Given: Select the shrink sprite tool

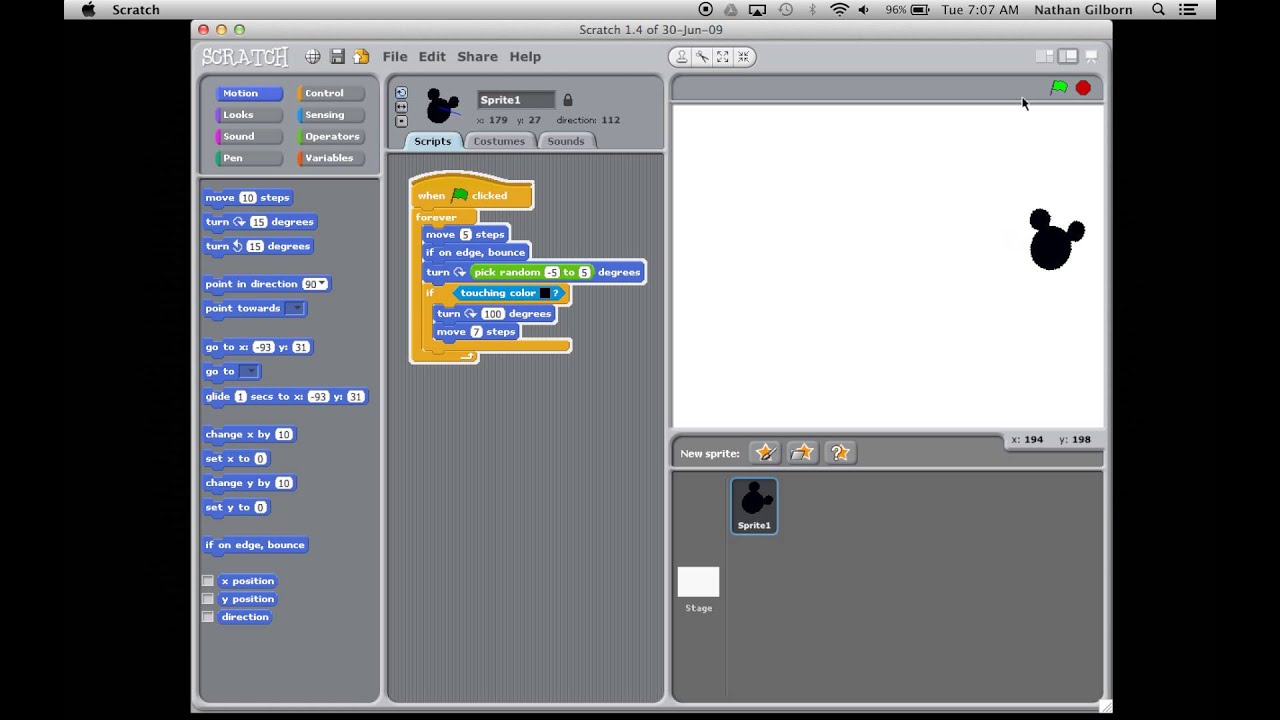Looking at the screenshot, I should click(744, 57).
